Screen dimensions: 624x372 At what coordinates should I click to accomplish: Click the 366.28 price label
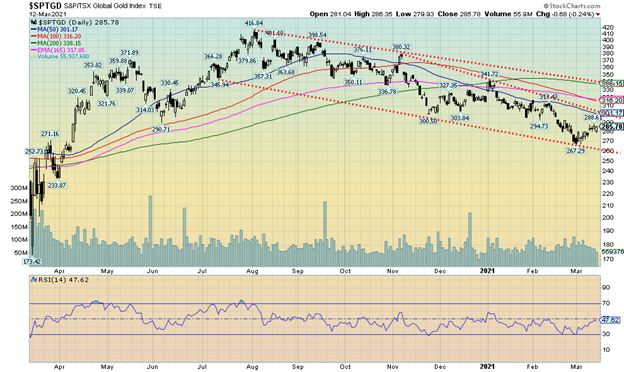213,56
